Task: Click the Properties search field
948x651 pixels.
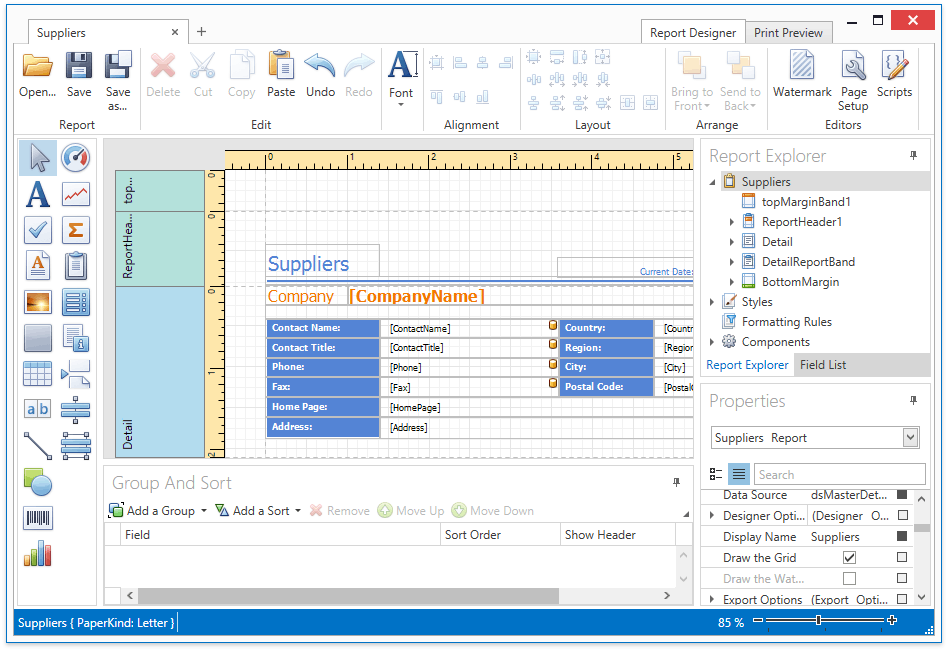Action: (841, 474)
